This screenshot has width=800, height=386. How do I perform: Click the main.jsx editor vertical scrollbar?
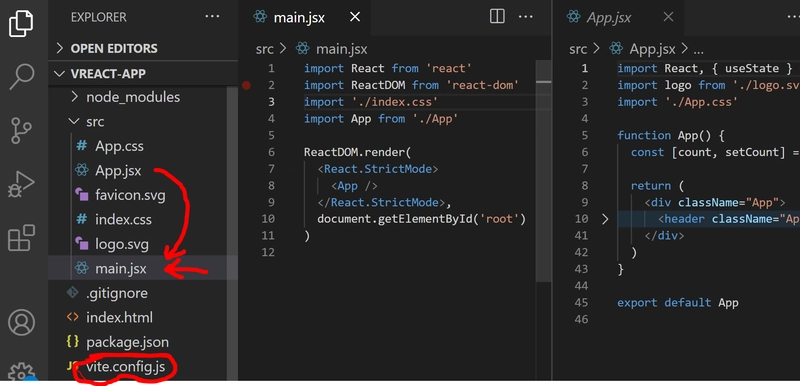(544, 171)
